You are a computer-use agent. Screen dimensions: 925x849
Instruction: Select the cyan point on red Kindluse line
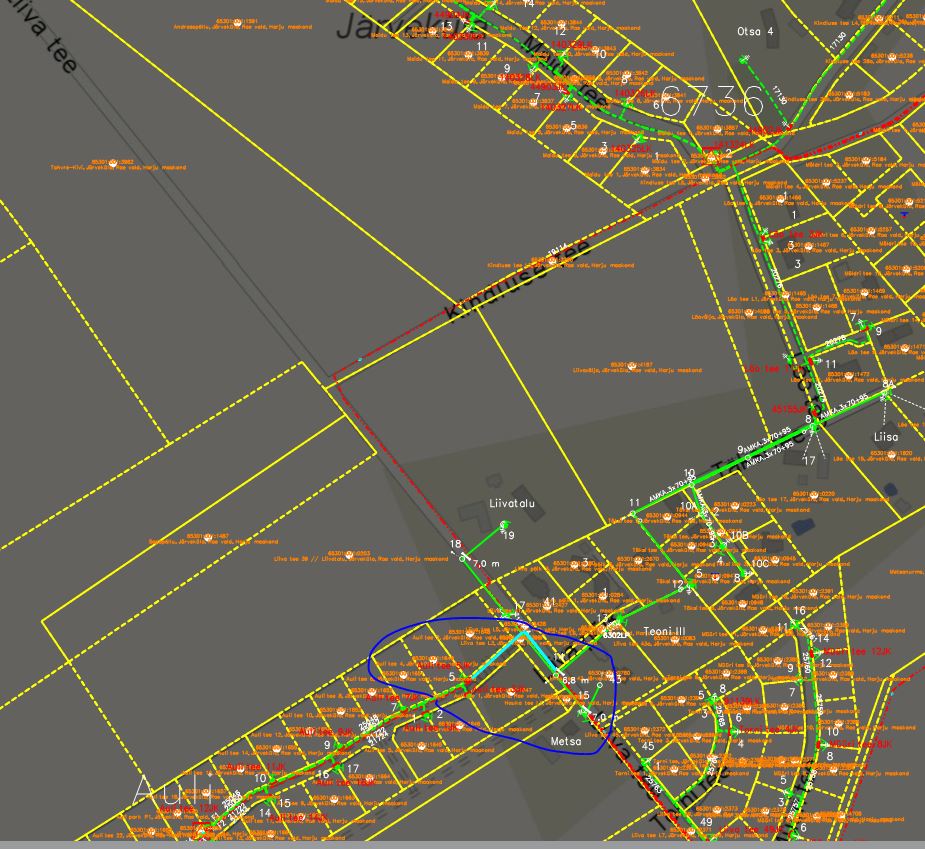click(x=359, y=358)
